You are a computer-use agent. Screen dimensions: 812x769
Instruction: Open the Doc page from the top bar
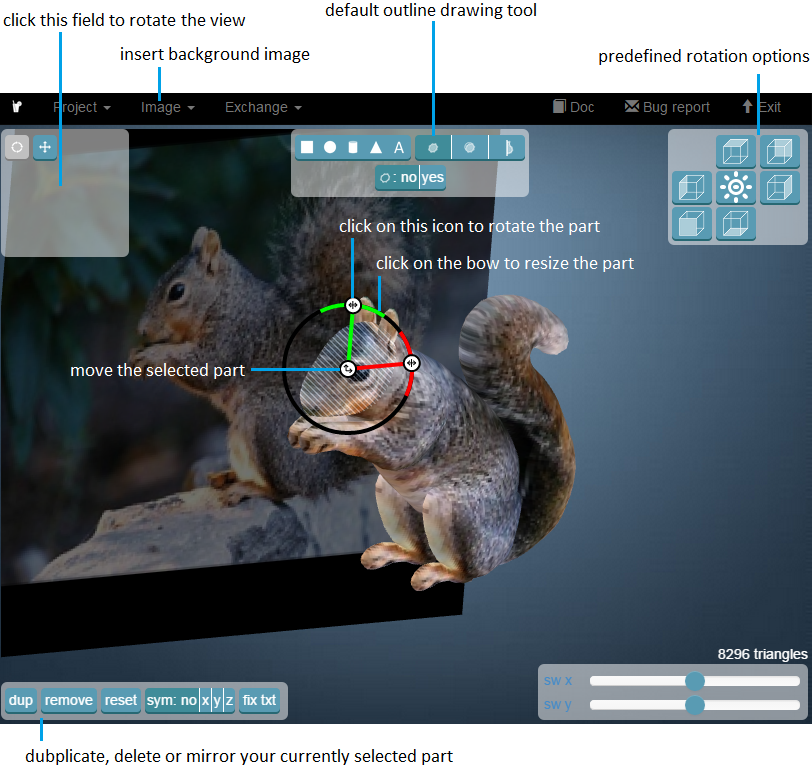(573, 107)
